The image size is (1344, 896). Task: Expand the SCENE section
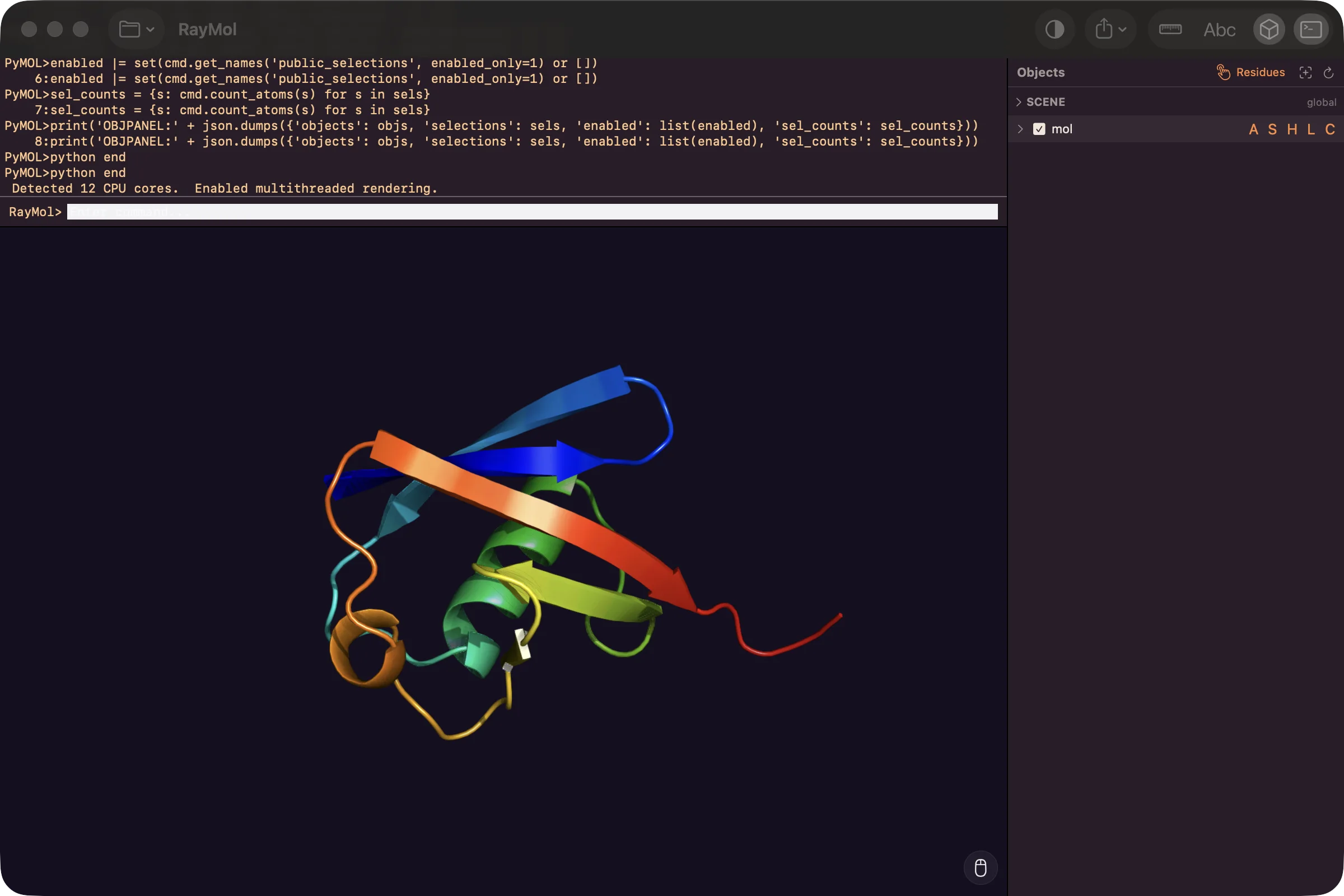1018,102
